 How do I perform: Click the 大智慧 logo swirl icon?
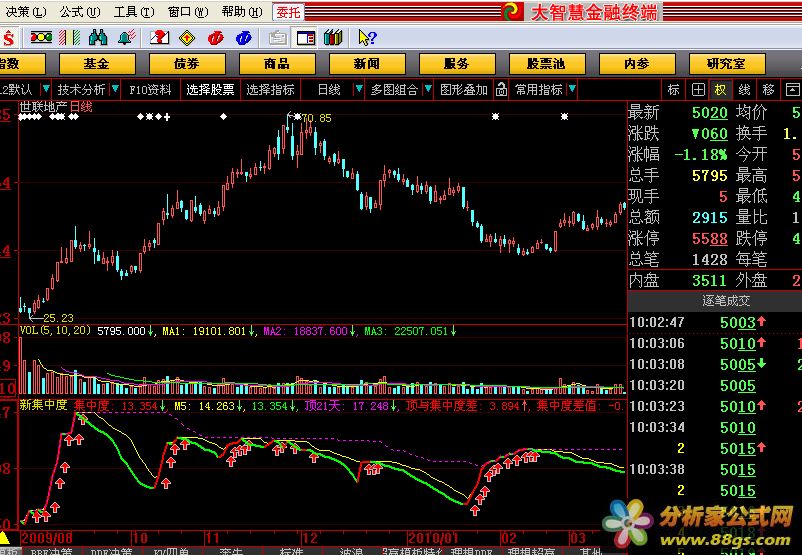pos(511,11)
